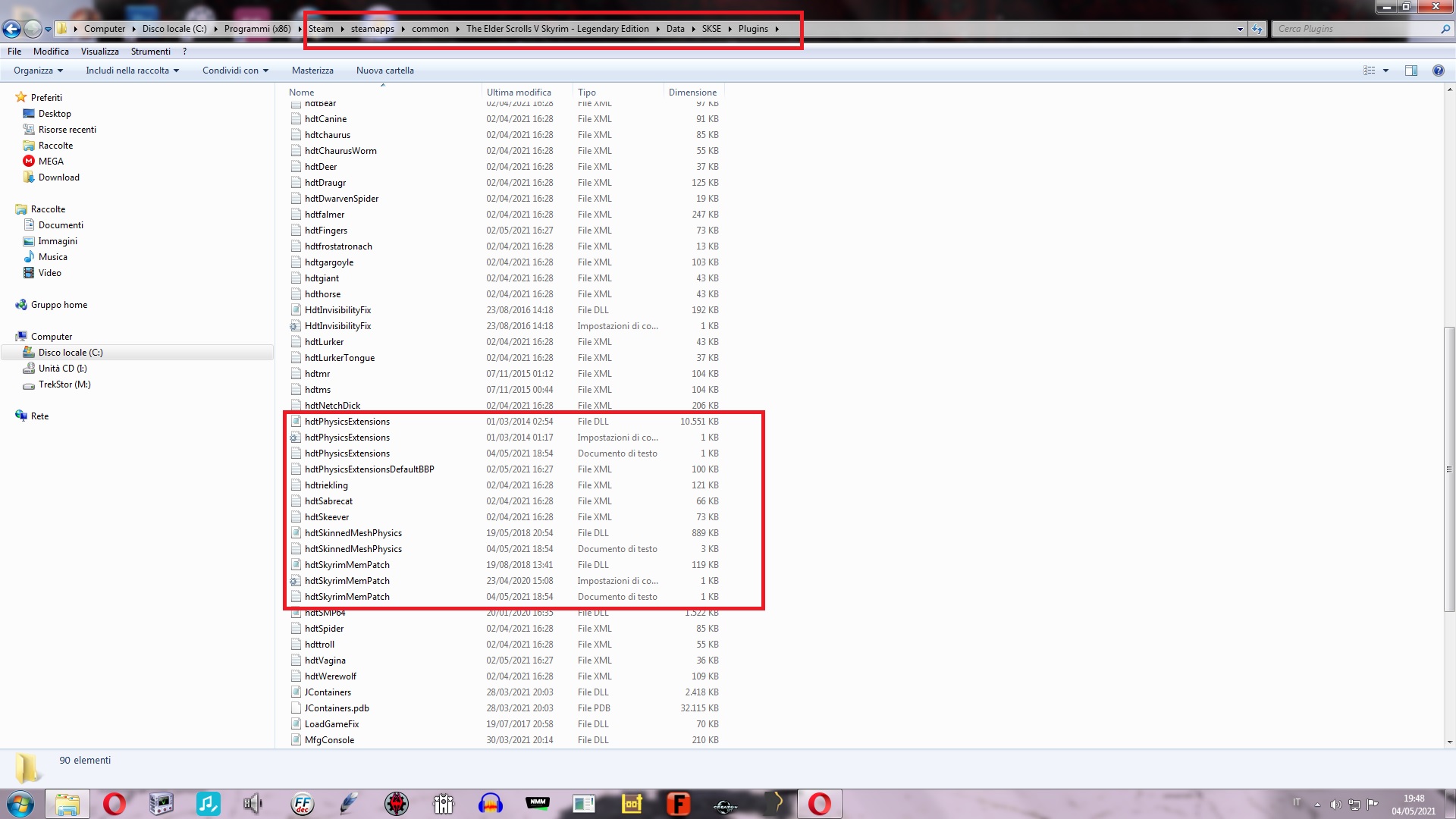Open the Condividi con dropdown
1456x819 pixels.
point(235,71)
